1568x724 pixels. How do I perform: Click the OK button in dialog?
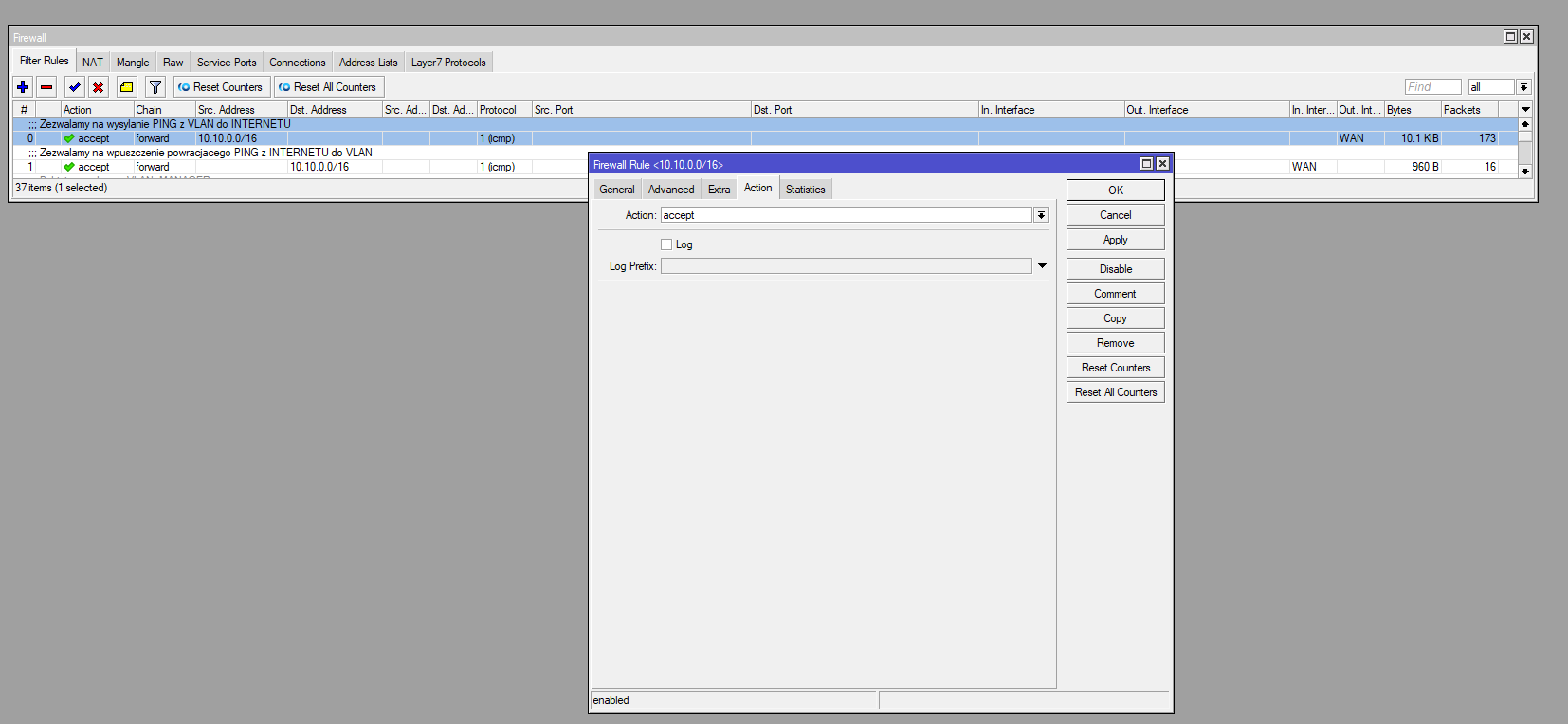(1115, 190)
